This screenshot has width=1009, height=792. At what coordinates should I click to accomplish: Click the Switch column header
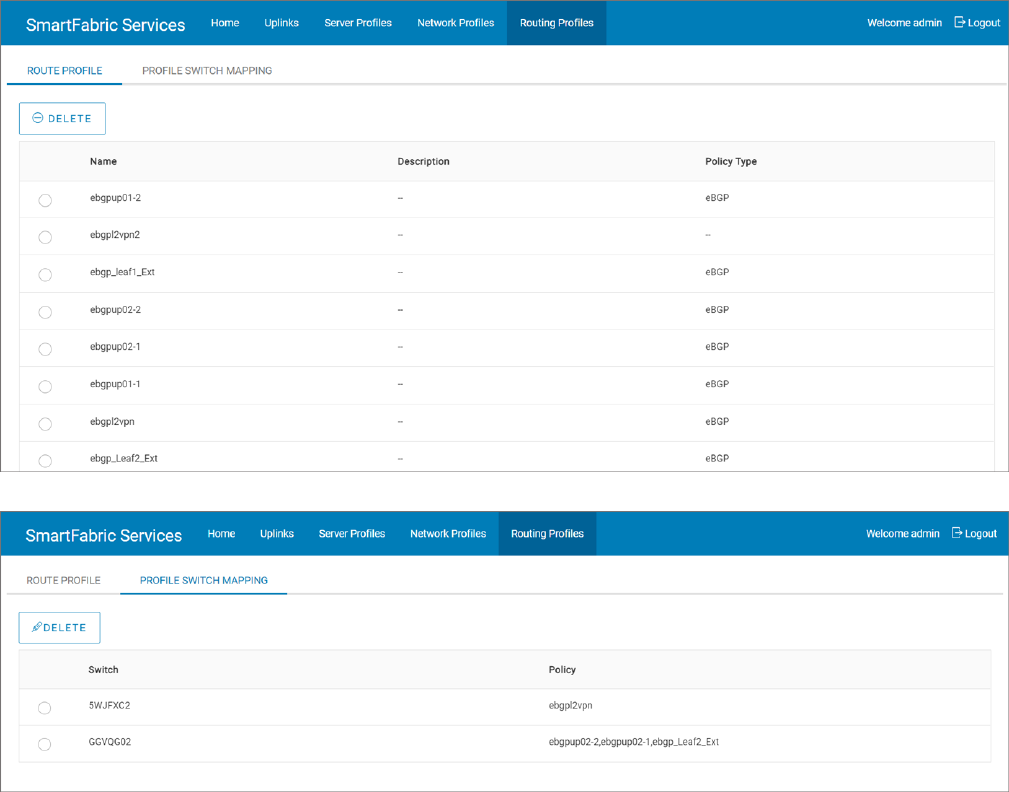point(103,669)
